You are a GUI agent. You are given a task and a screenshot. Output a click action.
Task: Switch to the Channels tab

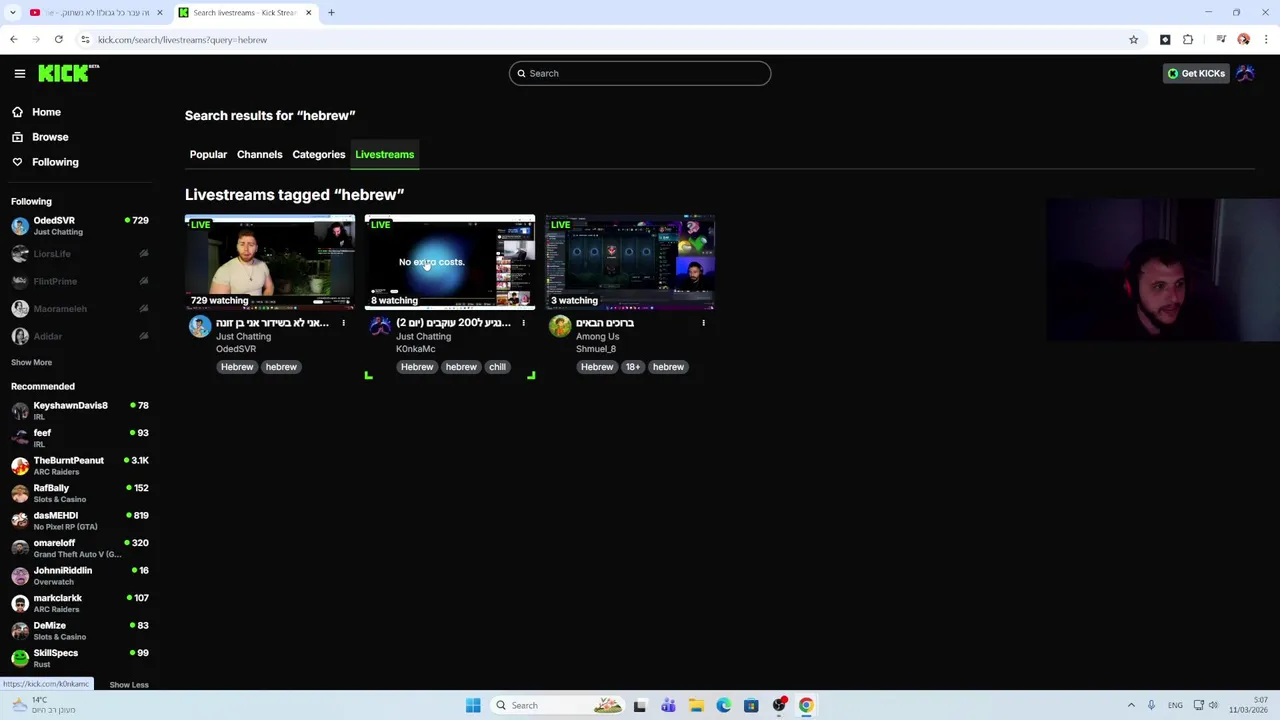tap(259, 155)
